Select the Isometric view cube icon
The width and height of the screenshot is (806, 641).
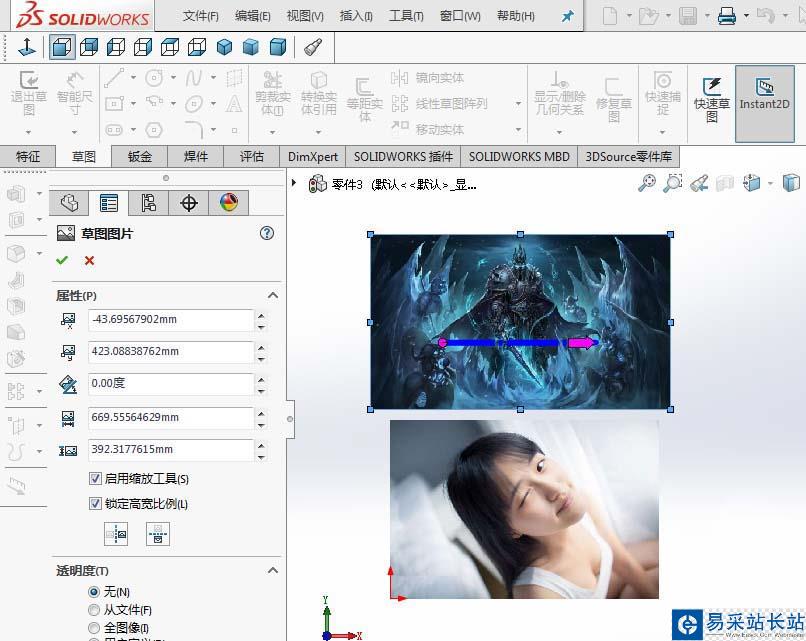(x=224, y=47)
